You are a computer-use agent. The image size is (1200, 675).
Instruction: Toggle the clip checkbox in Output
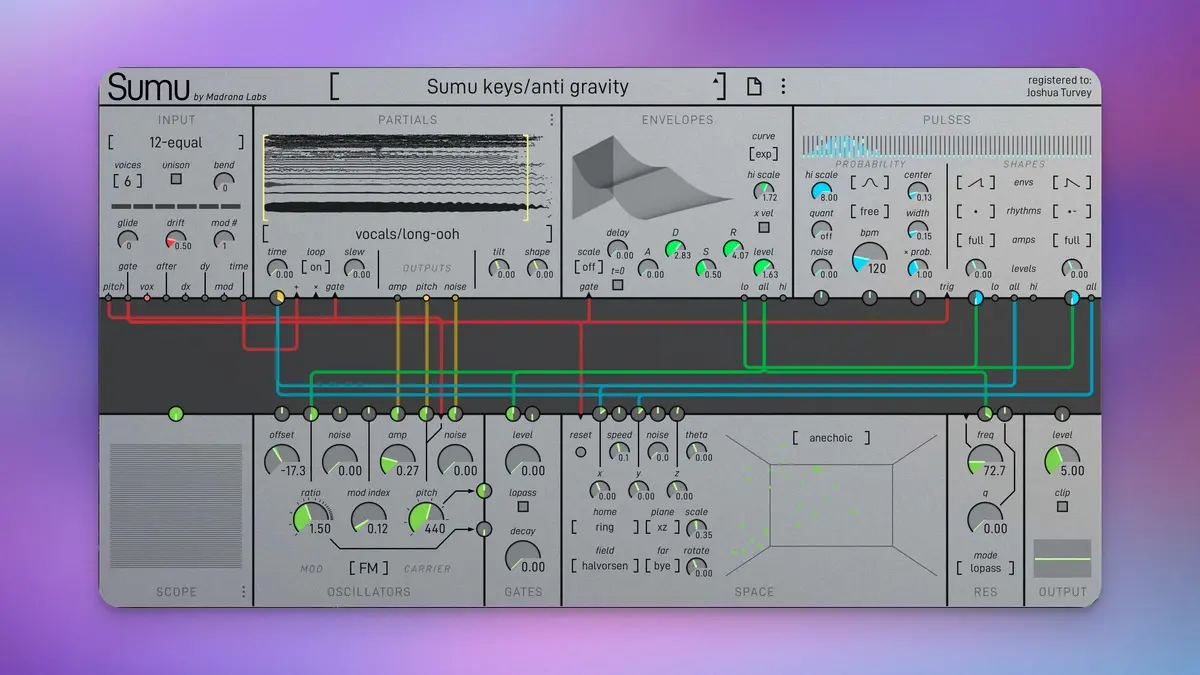click(1062, 507)
